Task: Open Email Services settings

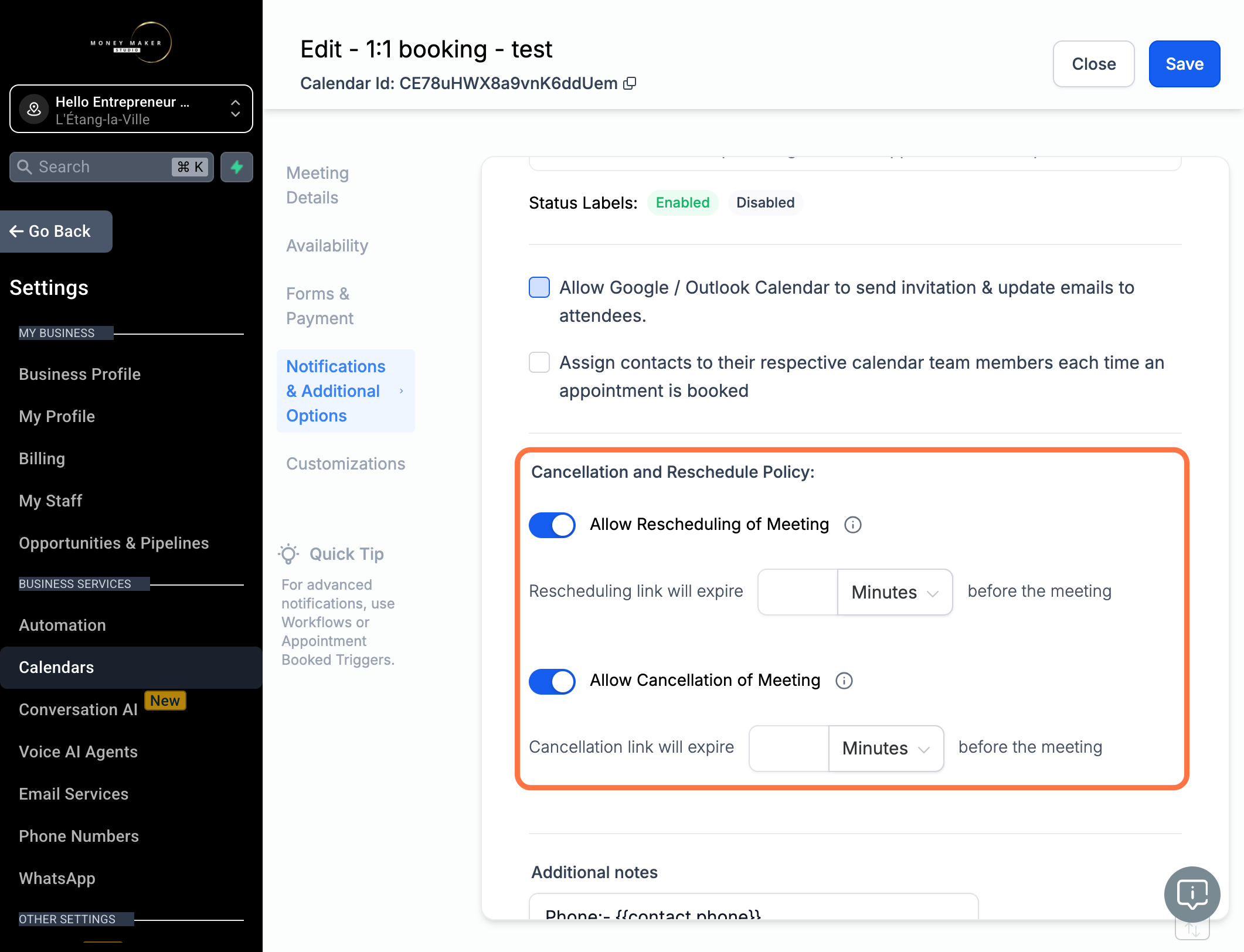Action: click(x=73, y=794)
